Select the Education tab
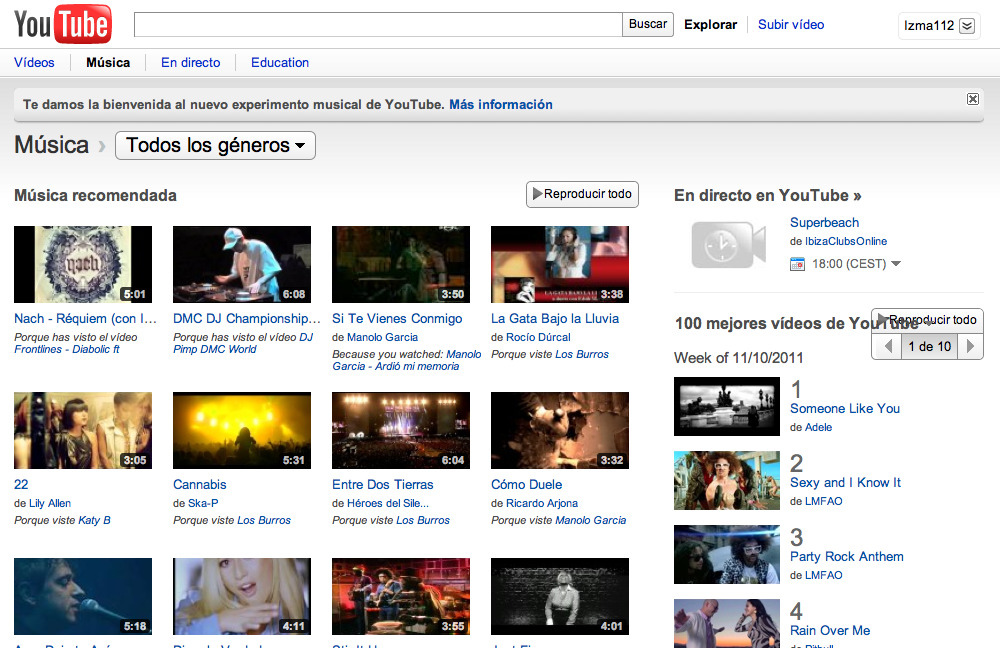1000x648 pixels. pyautogui.click(x=280, y=62)
